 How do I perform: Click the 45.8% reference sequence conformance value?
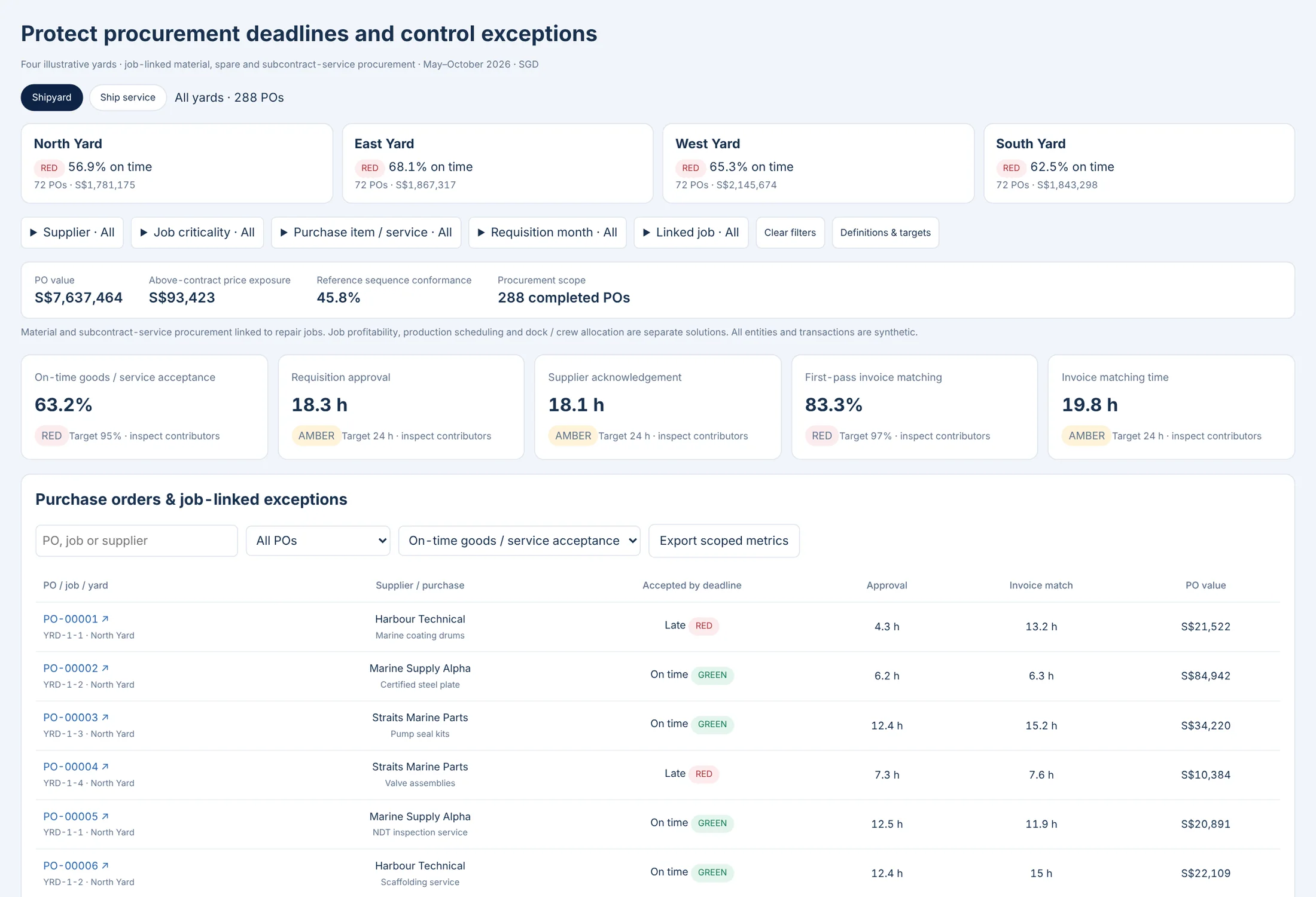coord(339,298)
